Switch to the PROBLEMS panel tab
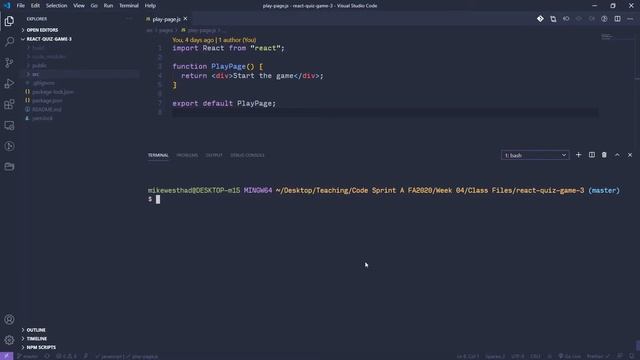The width and height of the screenshot is (640, 360). point(187,156)
